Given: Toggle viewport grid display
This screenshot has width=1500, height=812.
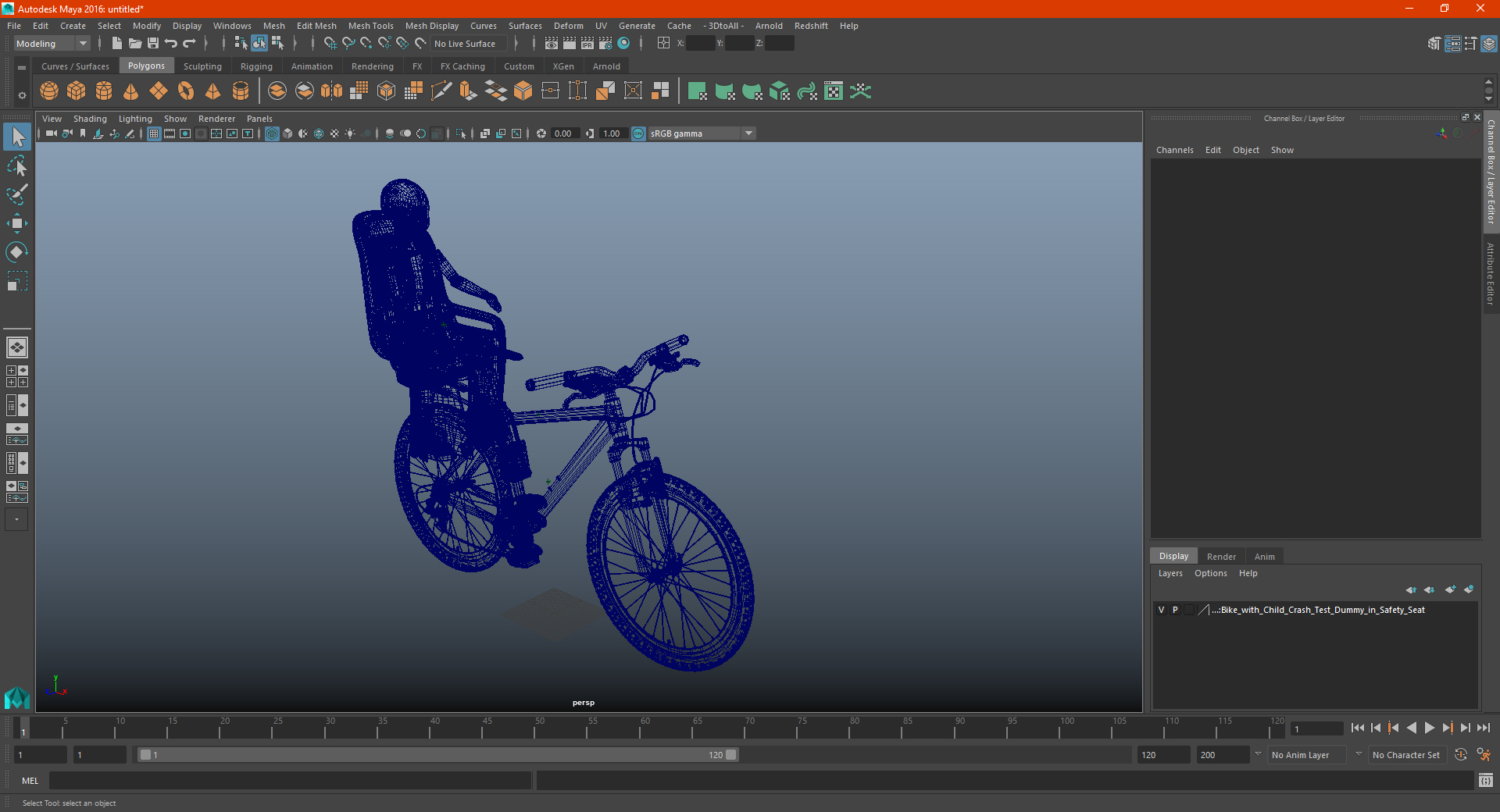Looking at the screenshot, I should click(x=154, y=134).
